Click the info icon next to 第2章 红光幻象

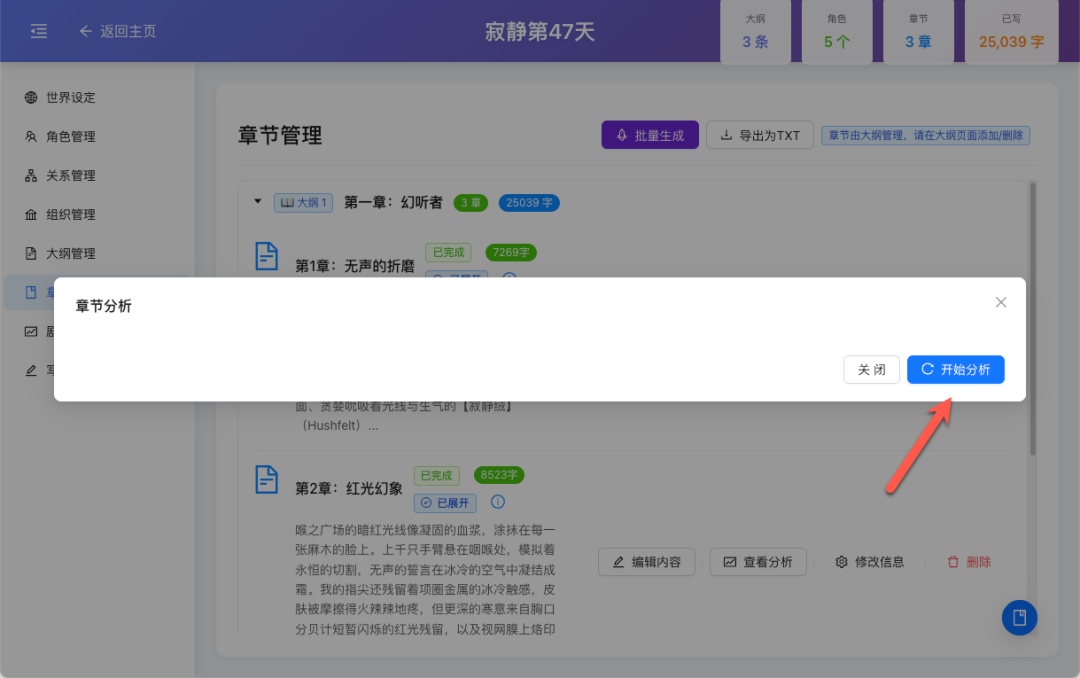497,503
